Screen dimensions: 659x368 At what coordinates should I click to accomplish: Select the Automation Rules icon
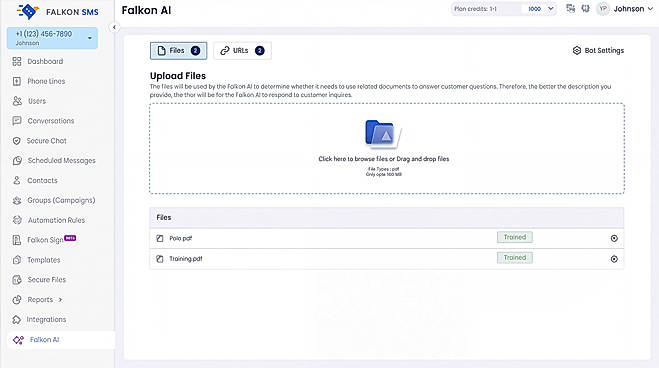click(x=17, y=220)
